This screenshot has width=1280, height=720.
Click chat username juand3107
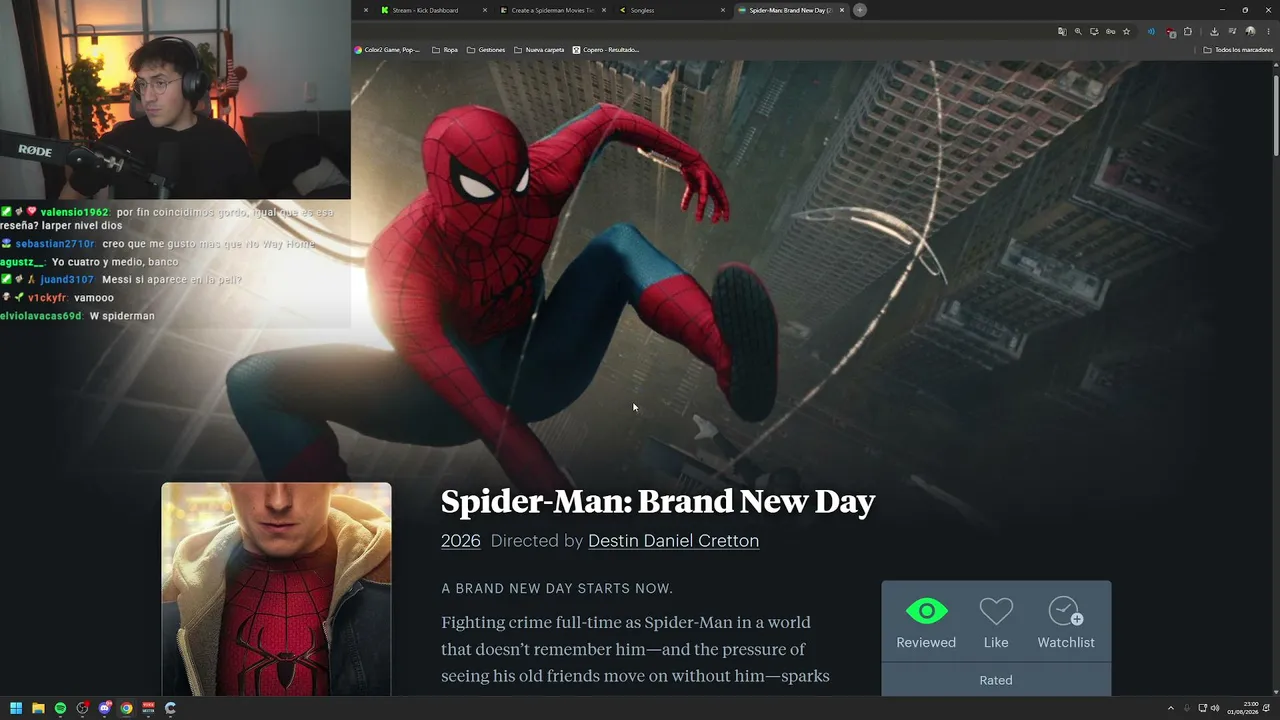67,280
